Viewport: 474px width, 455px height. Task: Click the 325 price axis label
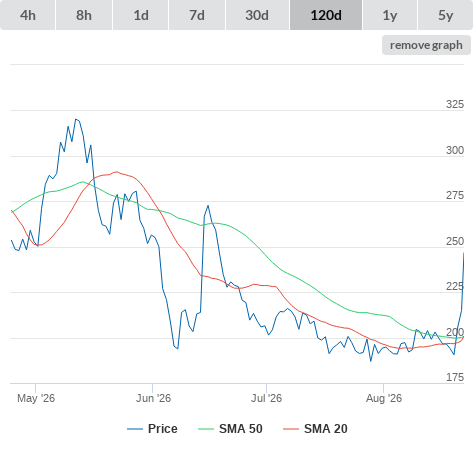pos(455,104)
